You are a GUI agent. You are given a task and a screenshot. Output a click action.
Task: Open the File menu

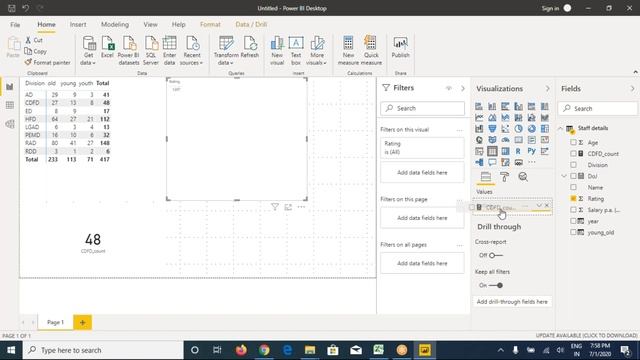pyautogui.click(x=15, y=24)
